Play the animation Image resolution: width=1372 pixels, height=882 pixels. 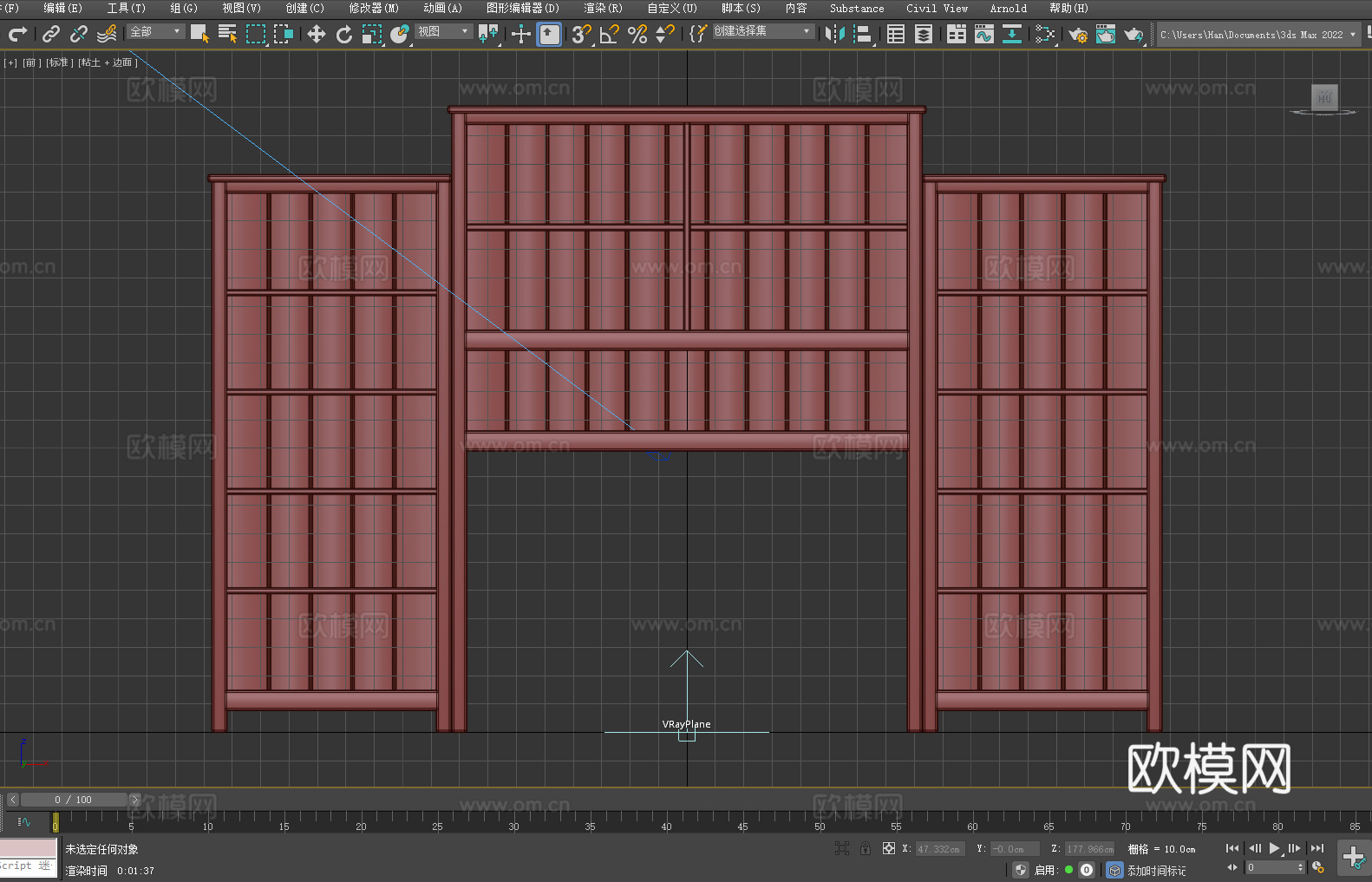1275,848
